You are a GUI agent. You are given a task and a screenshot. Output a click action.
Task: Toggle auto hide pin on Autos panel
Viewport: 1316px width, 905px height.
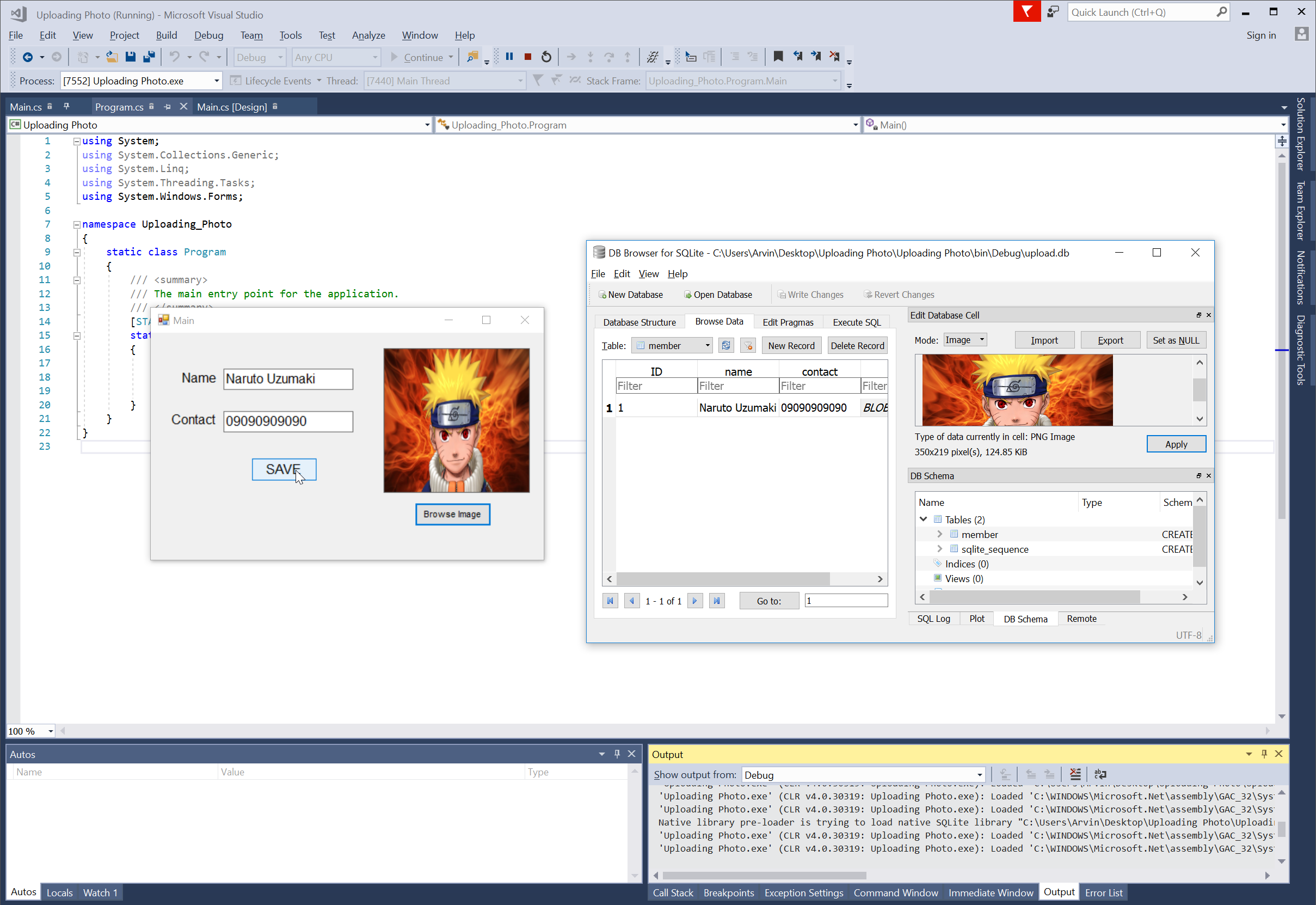point(617,754)
